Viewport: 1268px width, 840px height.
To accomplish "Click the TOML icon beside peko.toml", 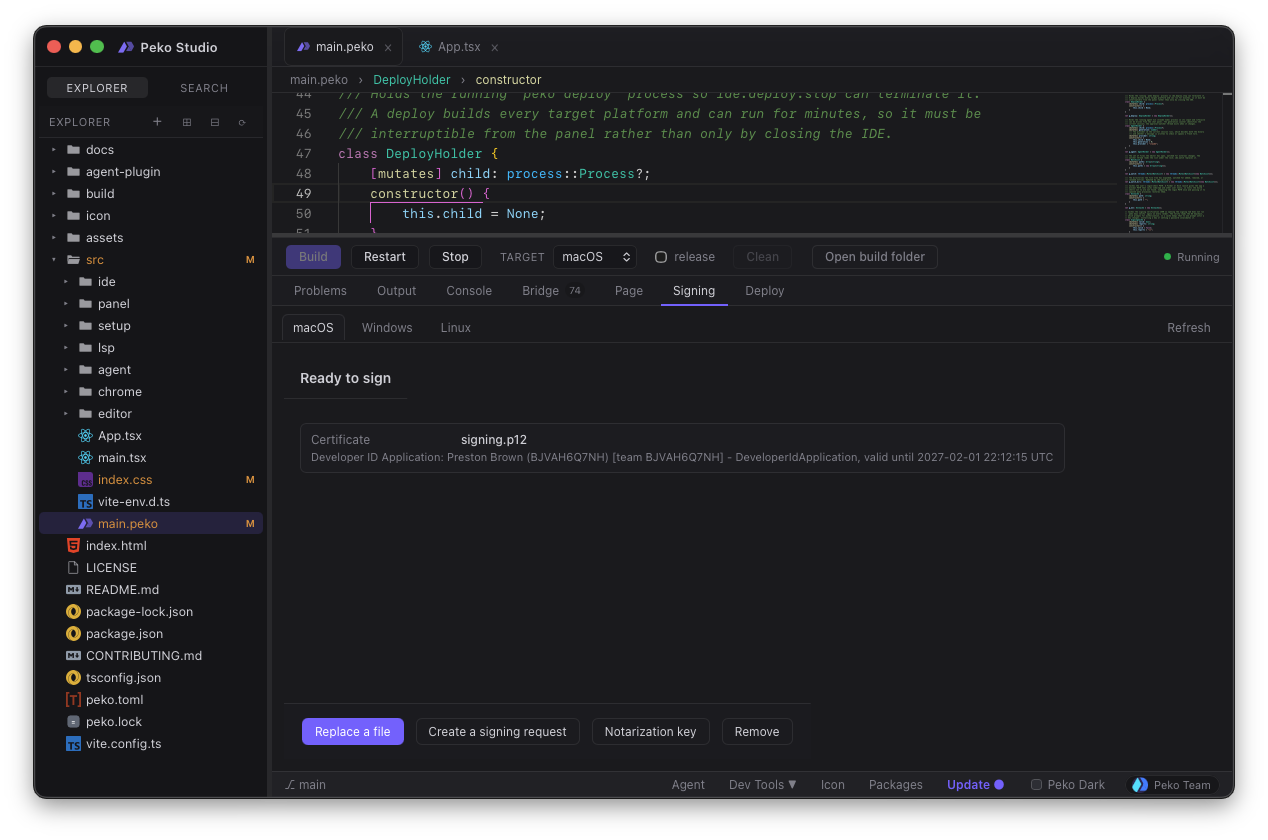I will [73, 700].
